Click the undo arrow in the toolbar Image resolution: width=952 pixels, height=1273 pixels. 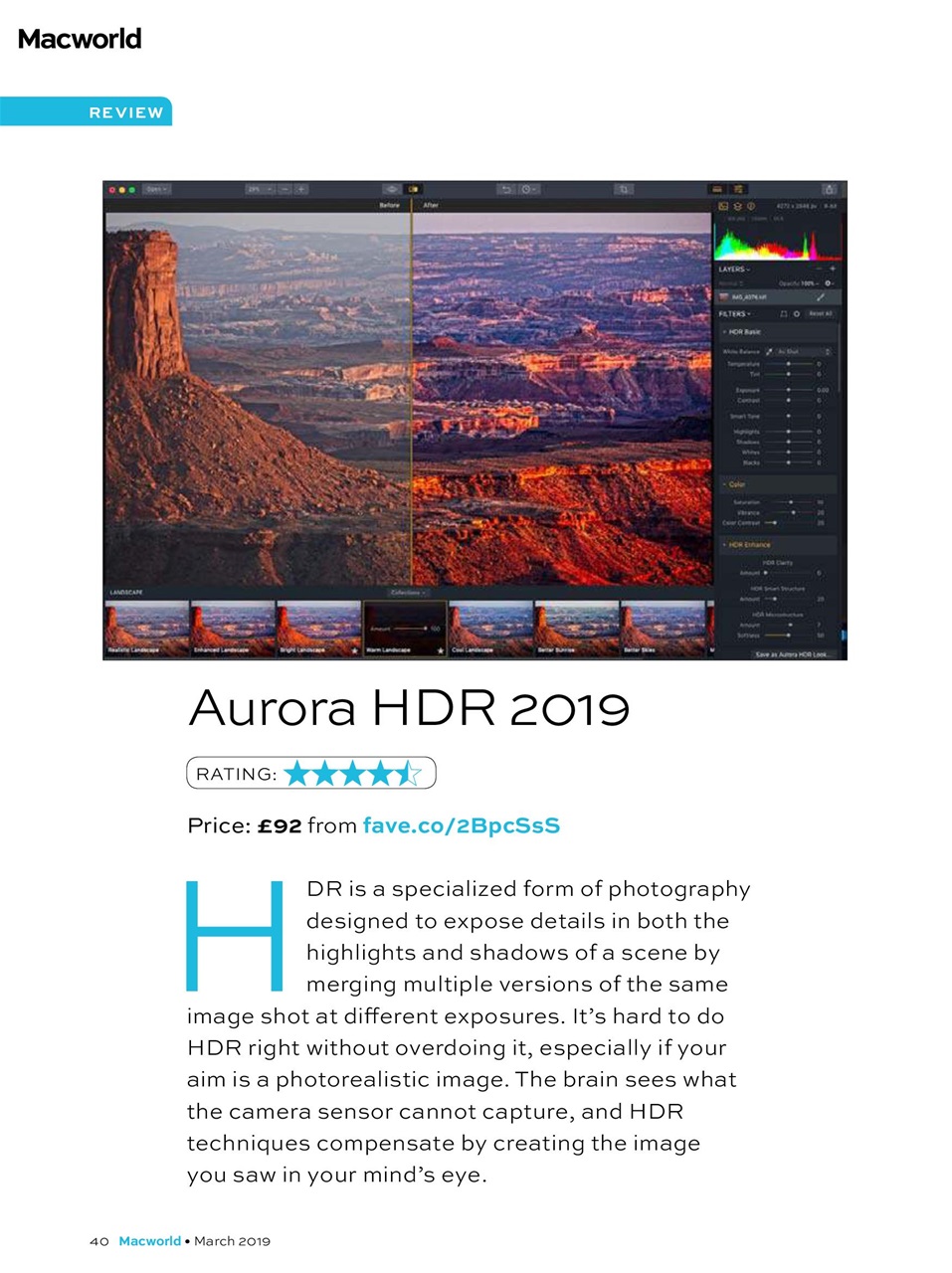(x=506, y=190)
